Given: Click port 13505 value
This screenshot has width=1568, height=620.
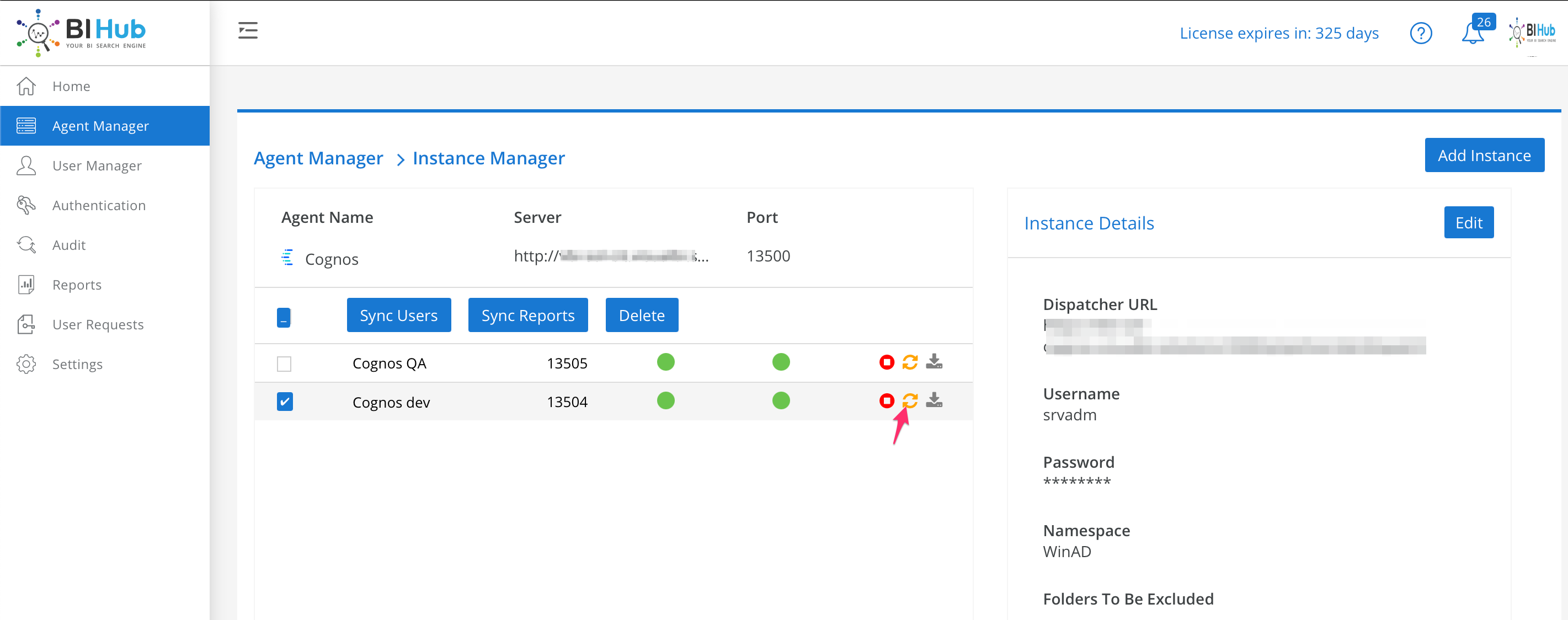Looking at the screenshot, I should (x=567, y=364).
